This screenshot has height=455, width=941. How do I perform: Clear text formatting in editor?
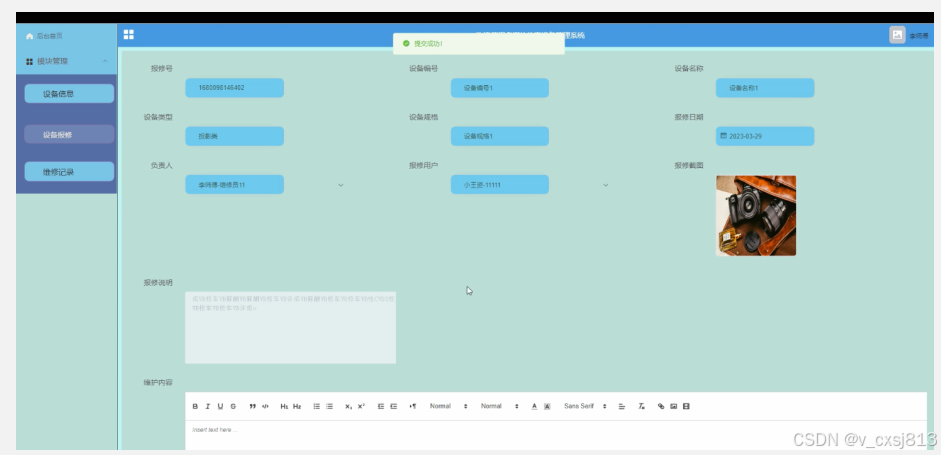pos(641,406)
